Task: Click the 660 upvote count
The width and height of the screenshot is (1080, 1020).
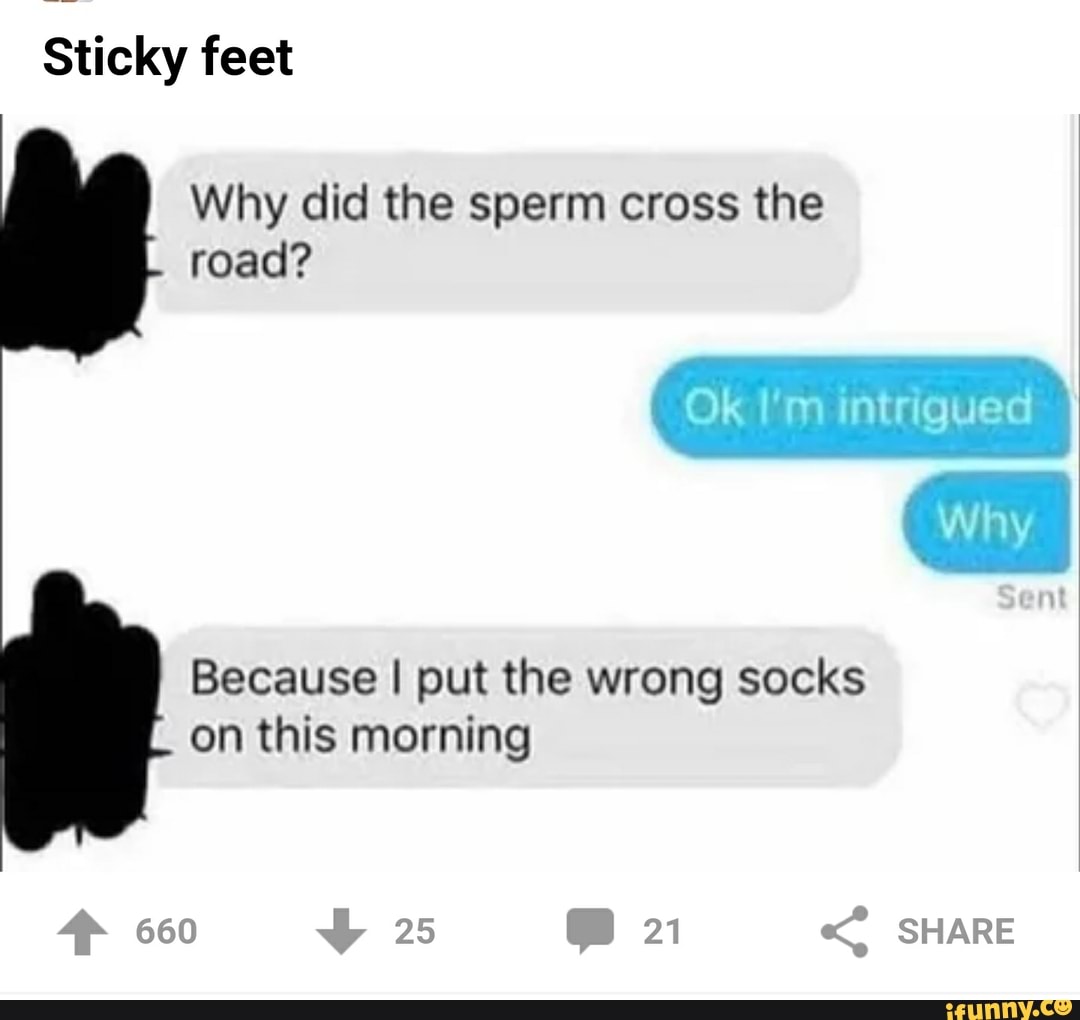Action: pyautogui.click(x=165, y=932)
